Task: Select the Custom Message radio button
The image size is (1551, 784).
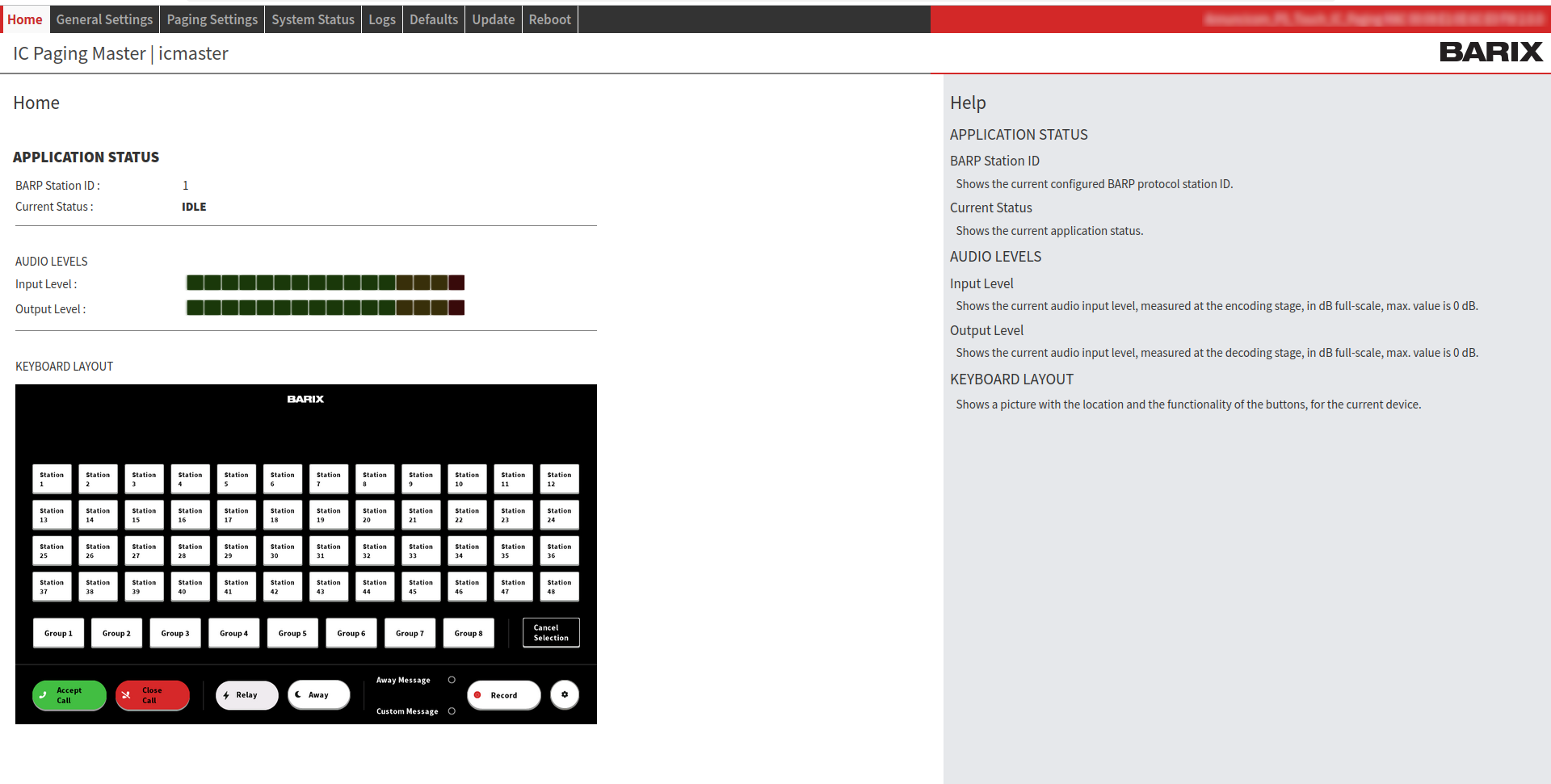Action: pos(452,711)
